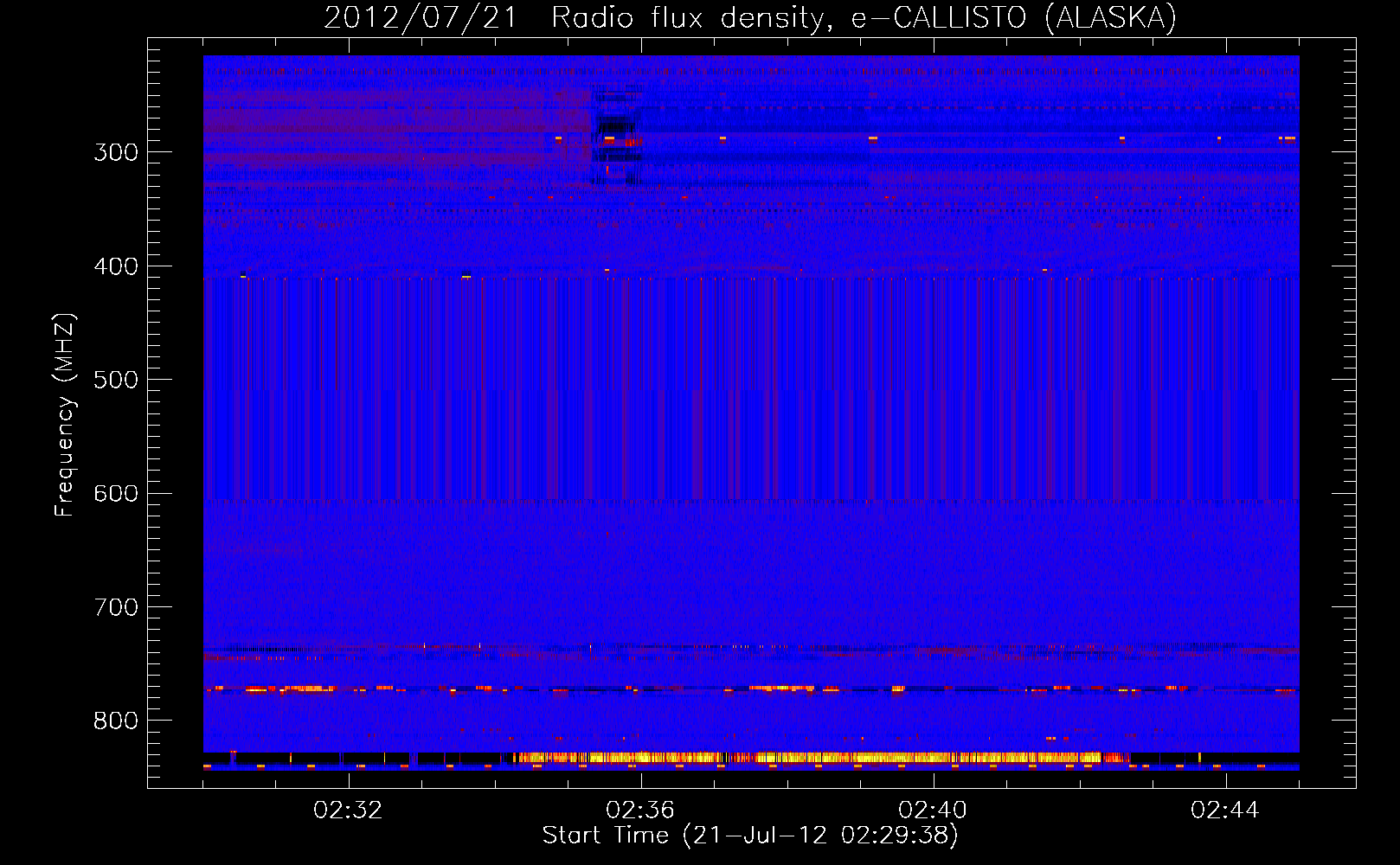The image size is (1400, 865).
Task: Click the plot title "Radio flux density, e-CALLISTO (ALASKA)"
Action: (x=864, y=17)
